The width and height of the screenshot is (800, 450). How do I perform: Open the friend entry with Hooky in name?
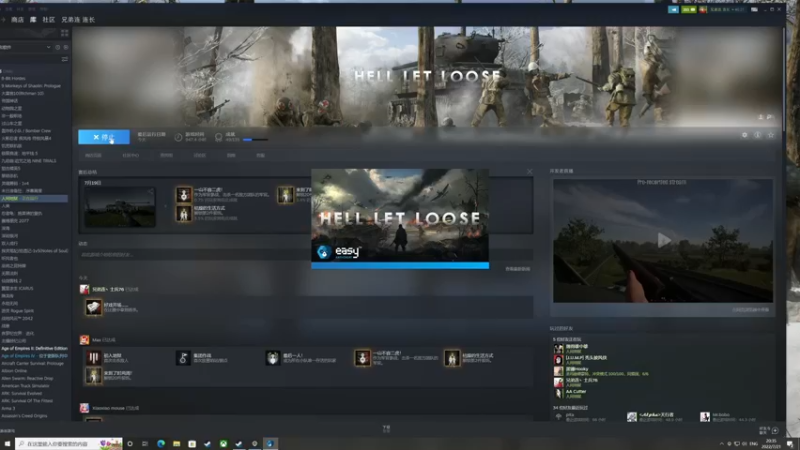602,371
